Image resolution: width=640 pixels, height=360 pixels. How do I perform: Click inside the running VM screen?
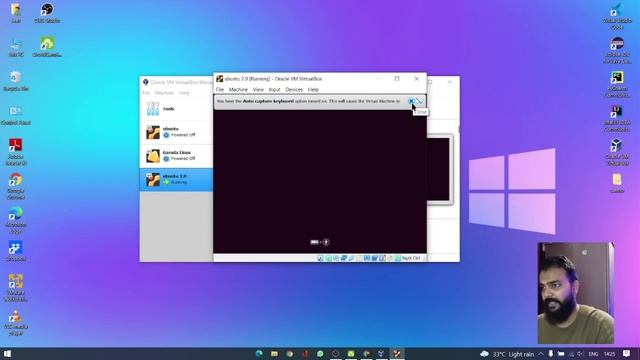[x=320, y=181]
